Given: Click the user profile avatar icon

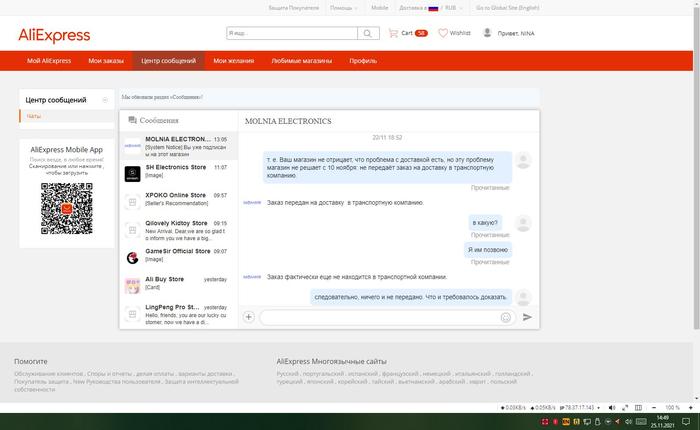Looking at the screenshot, I should (488, 33).
